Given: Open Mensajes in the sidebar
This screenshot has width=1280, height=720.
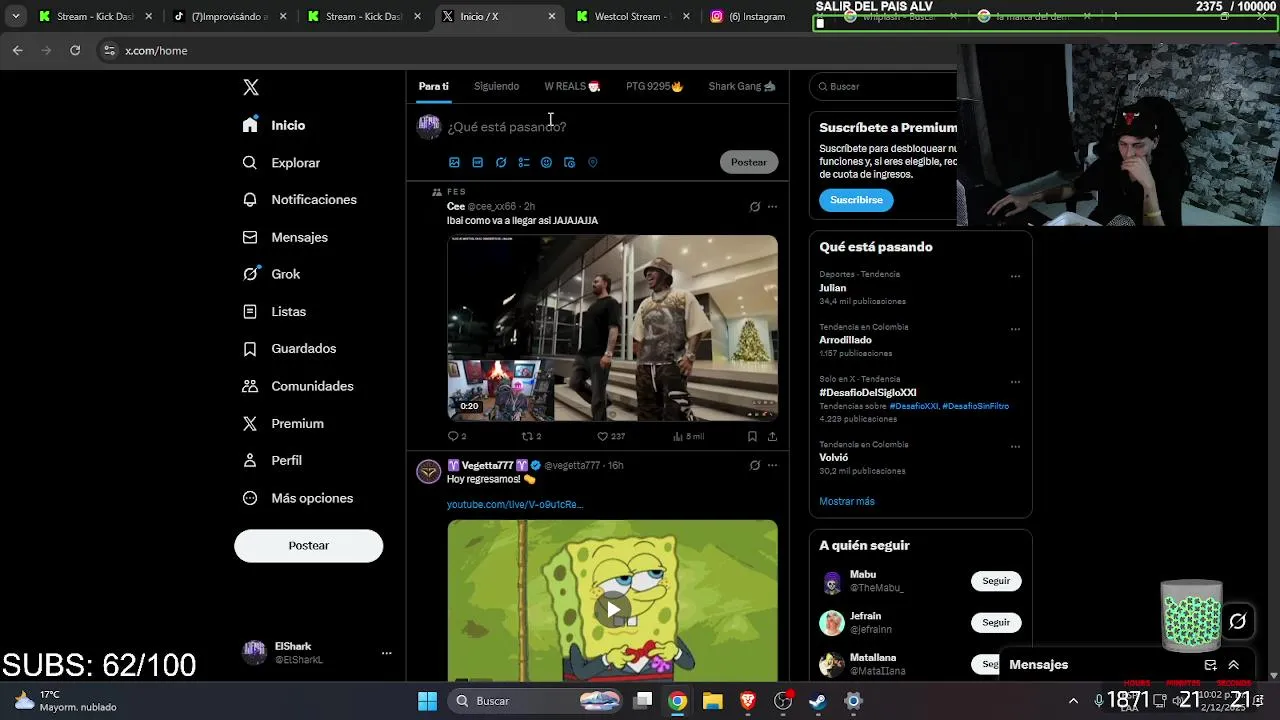Looking at the screenshot, I should pos(285,237).
